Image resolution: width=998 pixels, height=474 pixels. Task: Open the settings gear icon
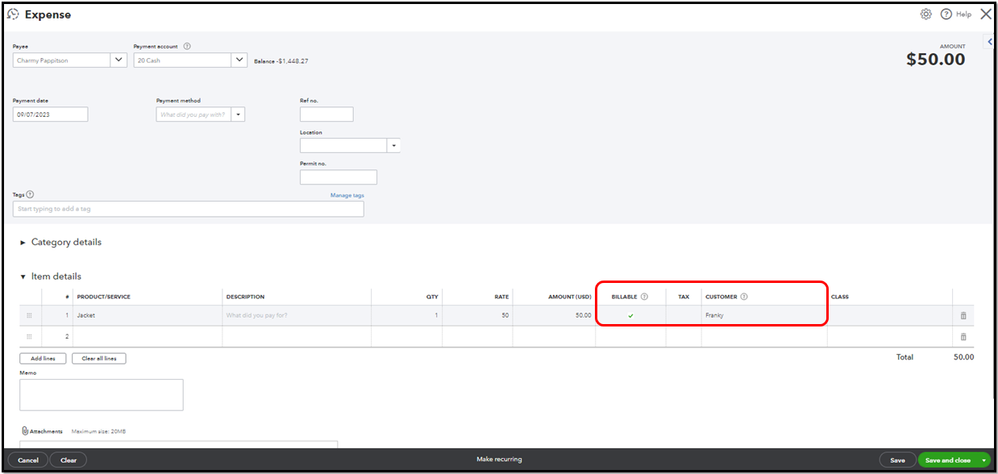coord(925,14)
